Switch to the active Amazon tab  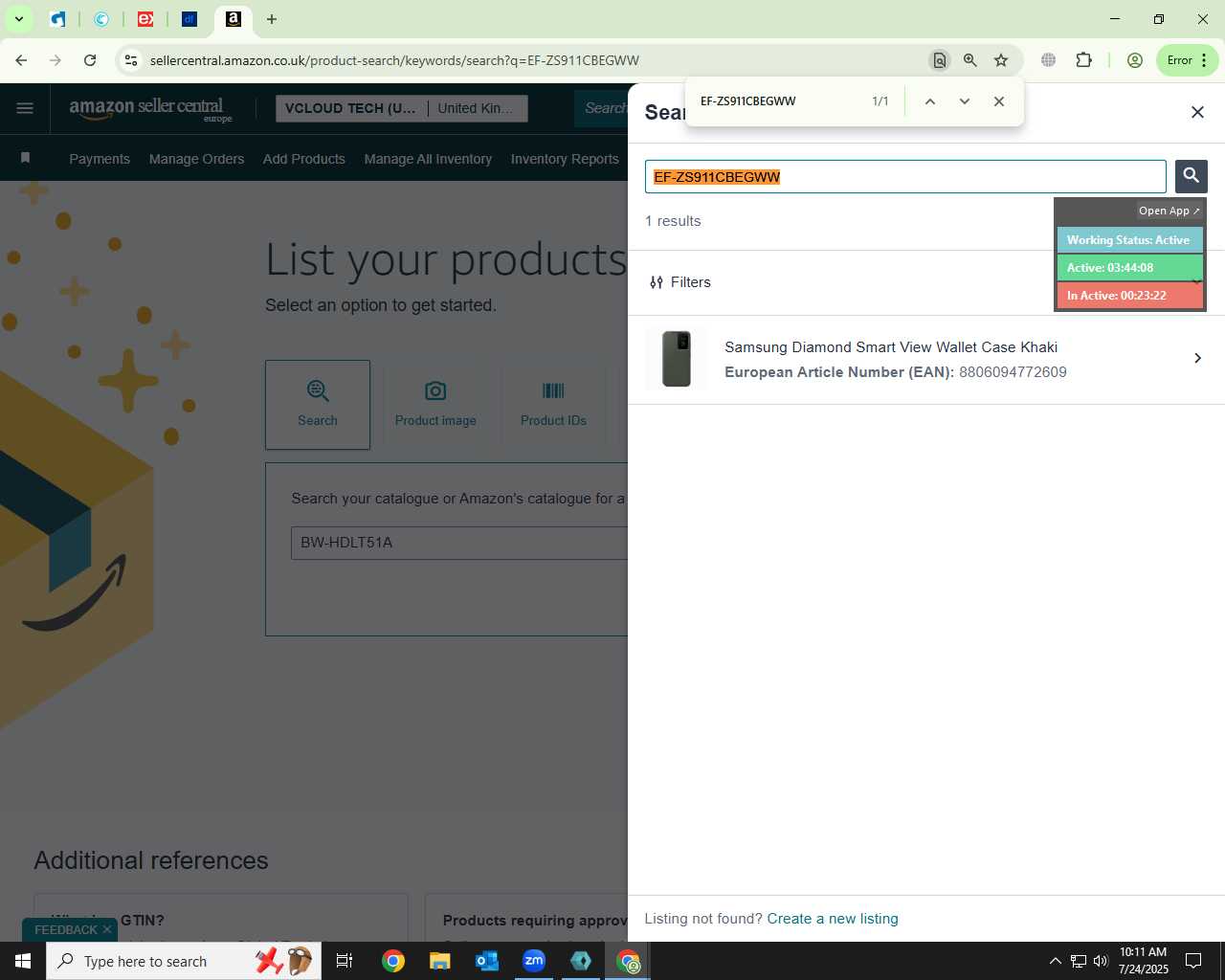tap(234, 19)
